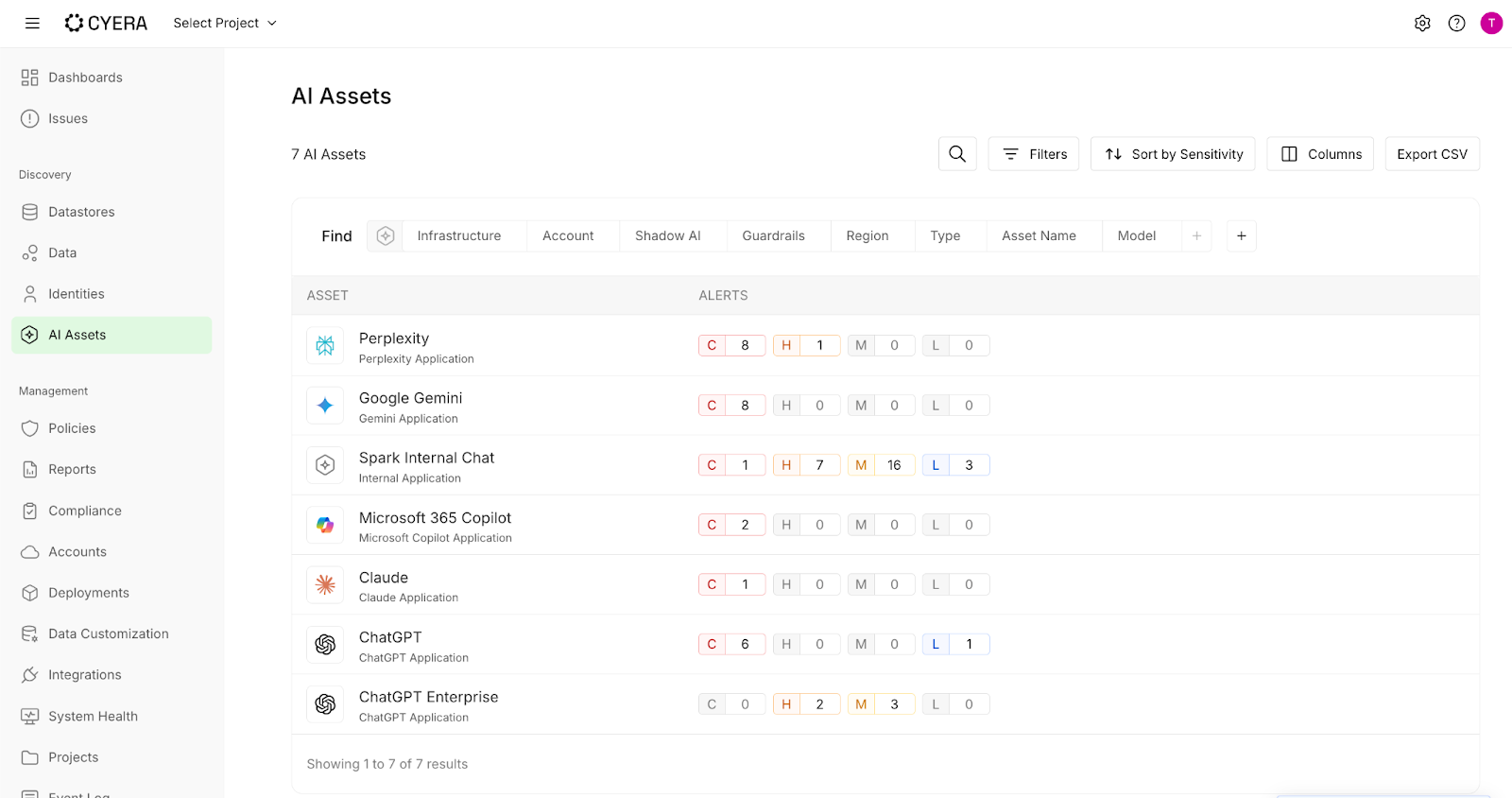Click the Microsoft 365 Copilot icon
The image size is (1512, 798).
pyautogui.click(x=325, y=525)
